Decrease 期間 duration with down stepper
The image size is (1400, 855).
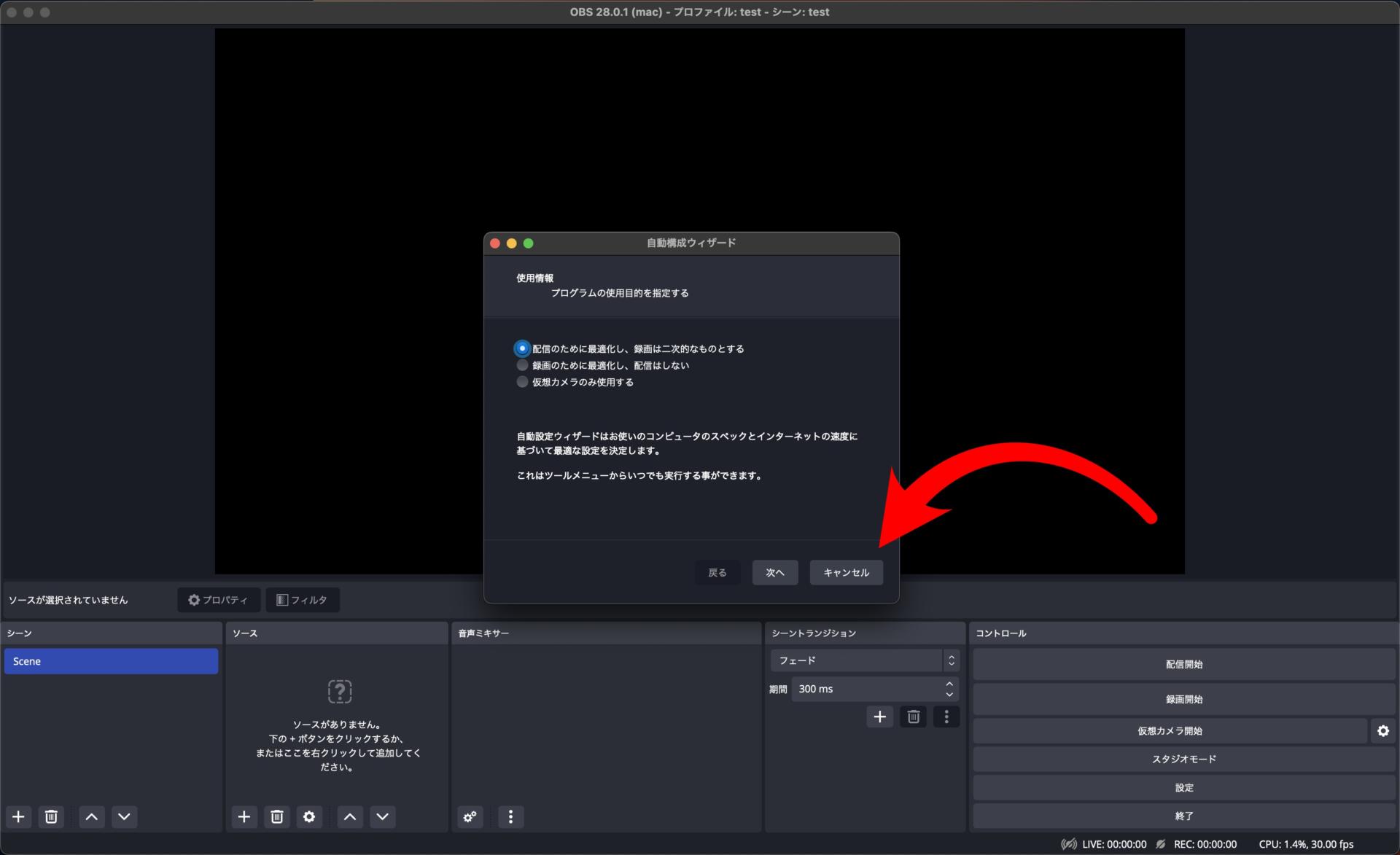(x=949, y=694)
